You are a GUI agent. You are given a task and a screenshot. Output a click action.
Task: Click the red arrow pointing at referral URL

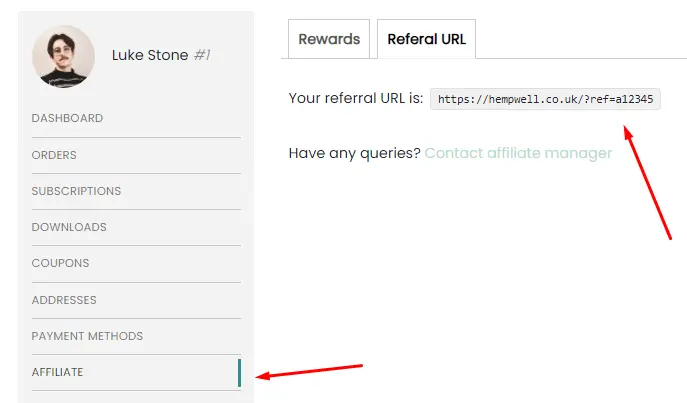point(647,182)
